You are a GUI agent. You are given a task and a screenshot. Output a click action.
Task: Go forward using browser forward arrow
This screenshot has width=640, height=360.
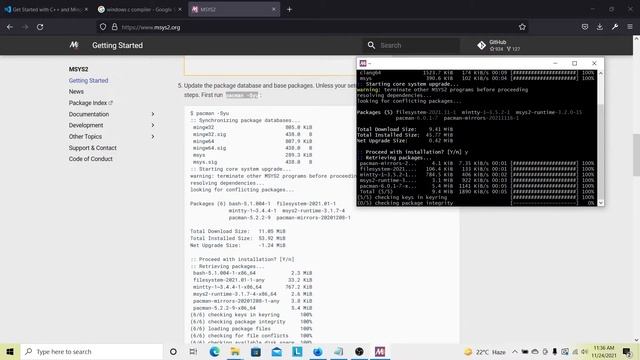[25, 27]
